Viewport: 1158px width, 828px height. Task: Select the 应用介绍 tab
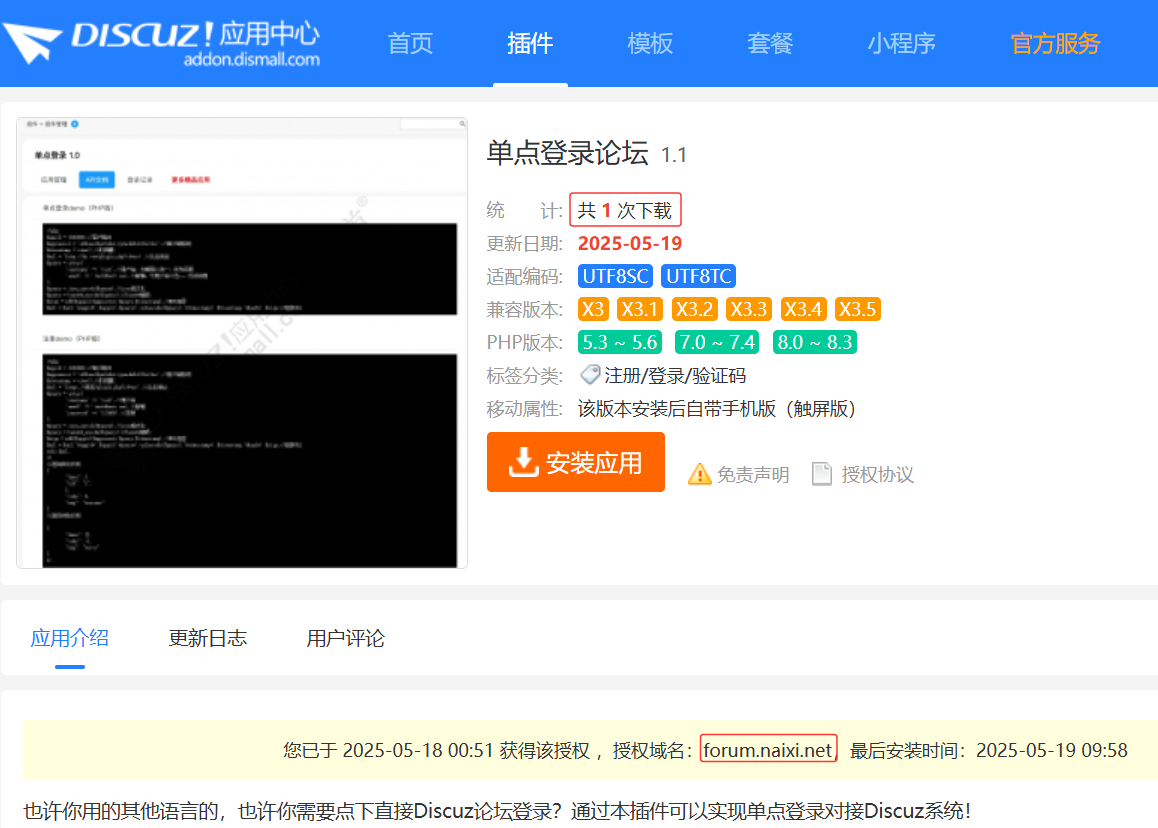[x=70, y=638]
